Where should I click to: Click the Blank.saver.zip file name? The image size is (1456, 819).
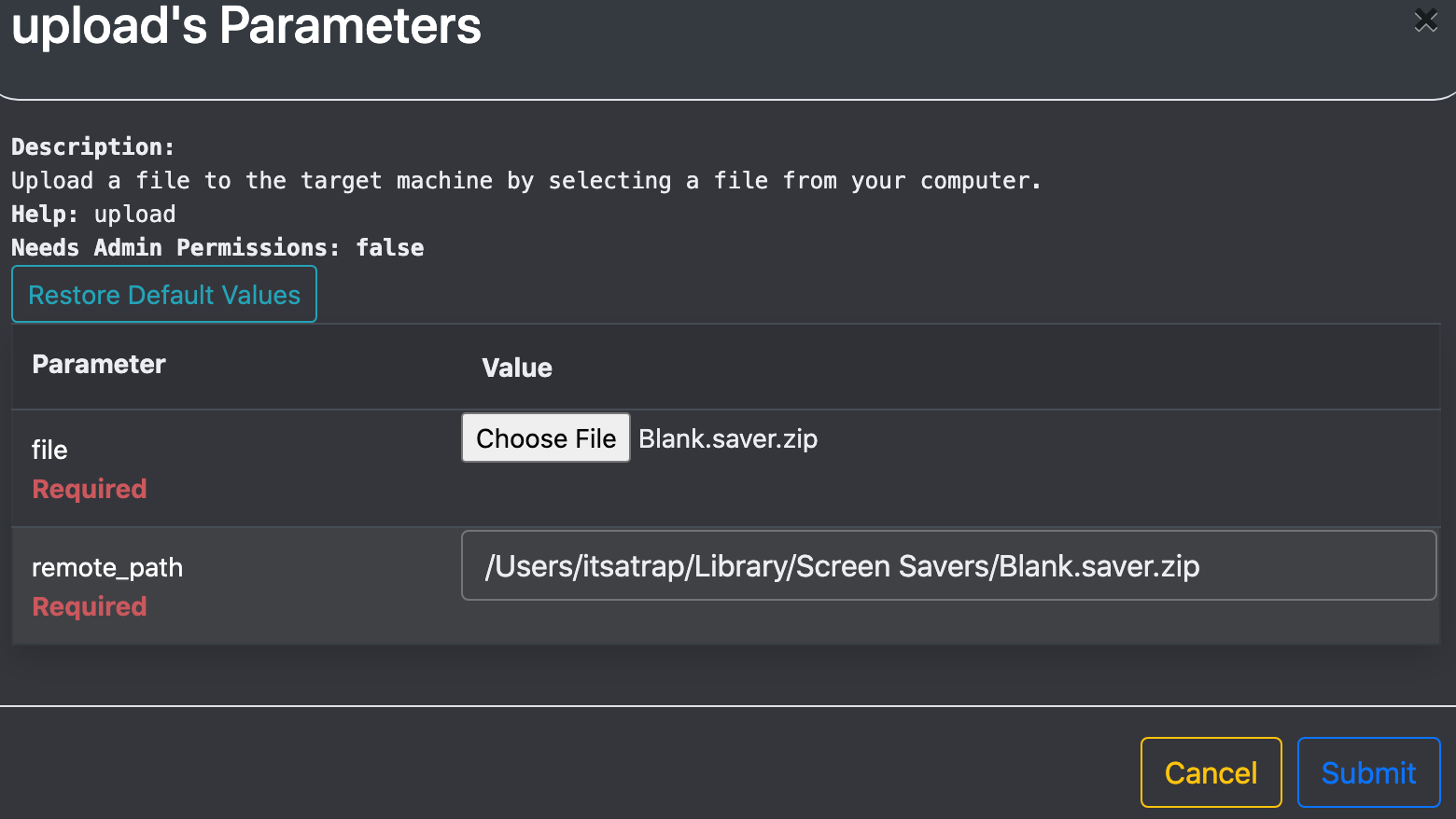click(x=727, y=438)
